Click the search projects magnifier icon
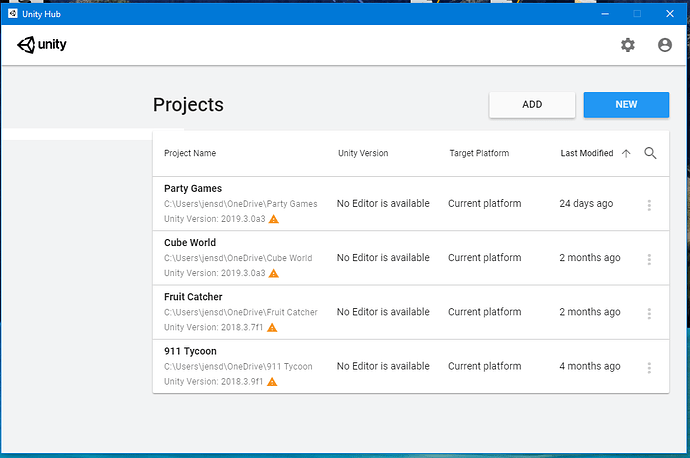The width and height of the screenshot is (690, 458). point(650,153)
